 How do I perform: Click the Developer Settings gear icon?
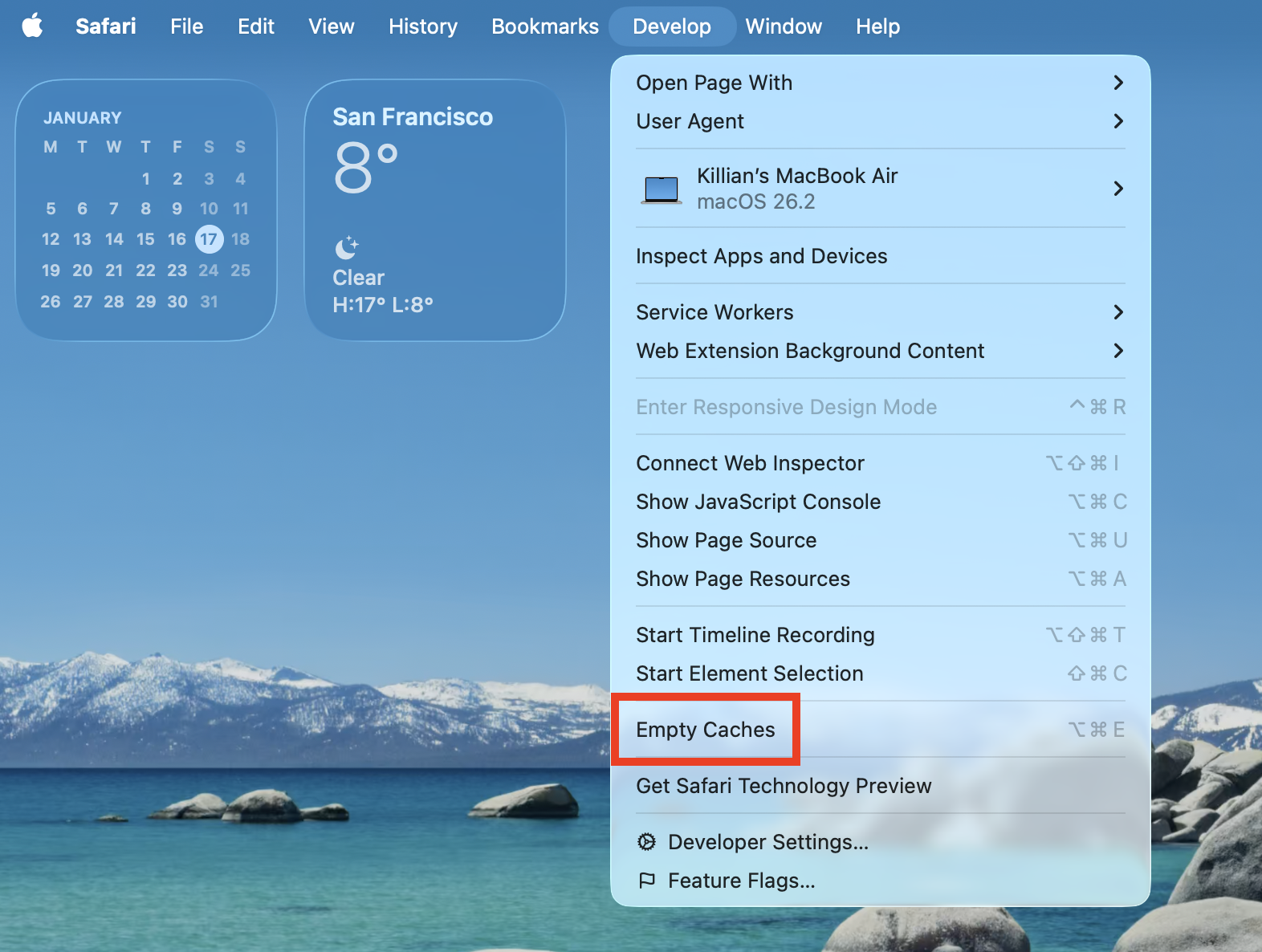click(x=646, y=841)
